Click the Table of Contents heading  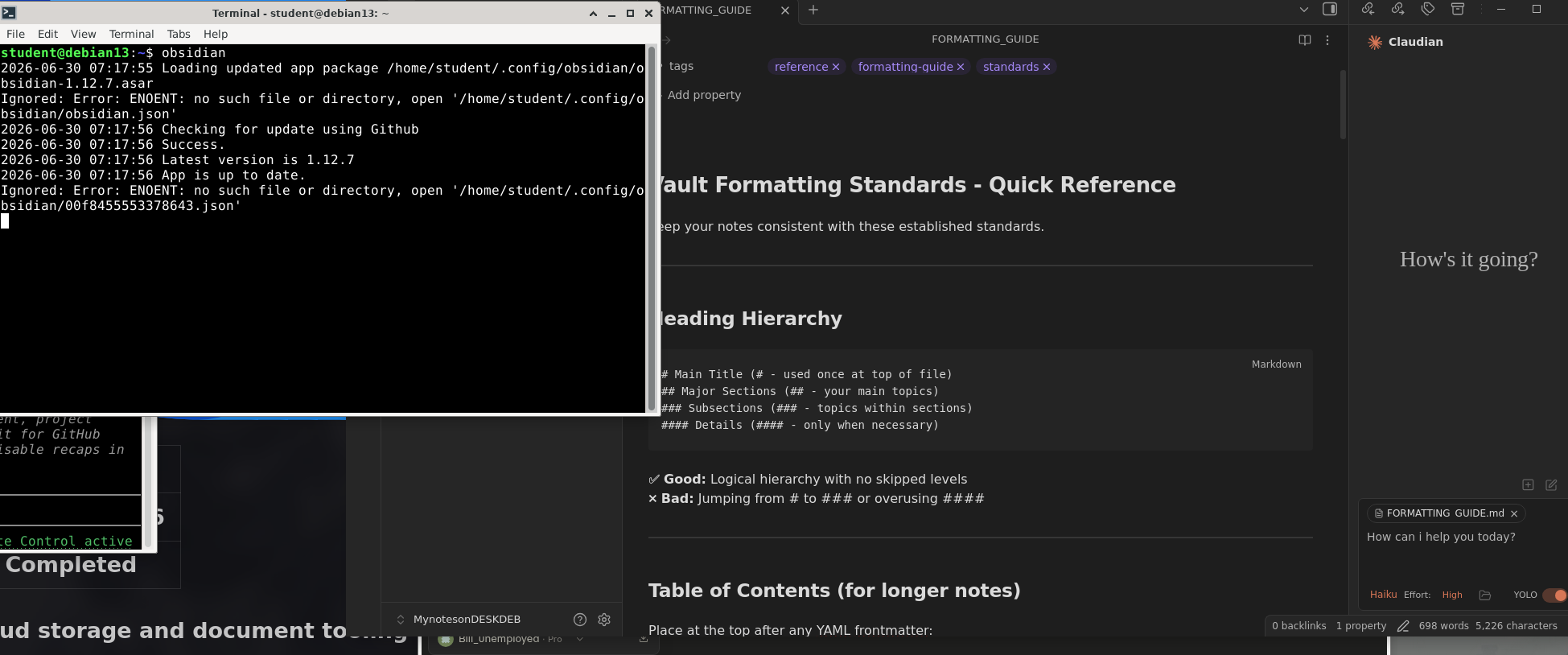tap(834, 591)
